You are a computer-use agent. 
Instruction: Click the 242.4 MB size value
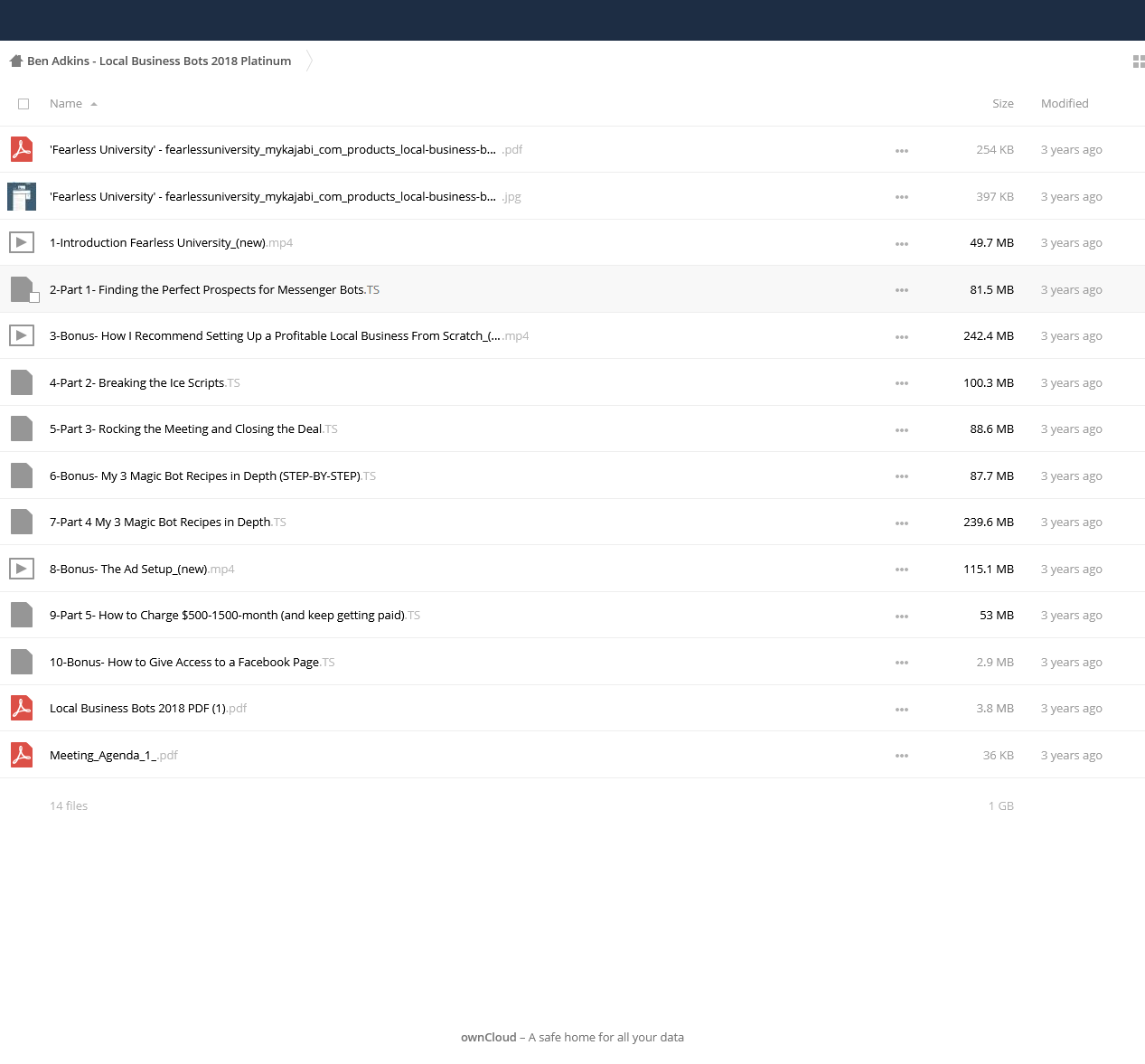pos(989,336)
